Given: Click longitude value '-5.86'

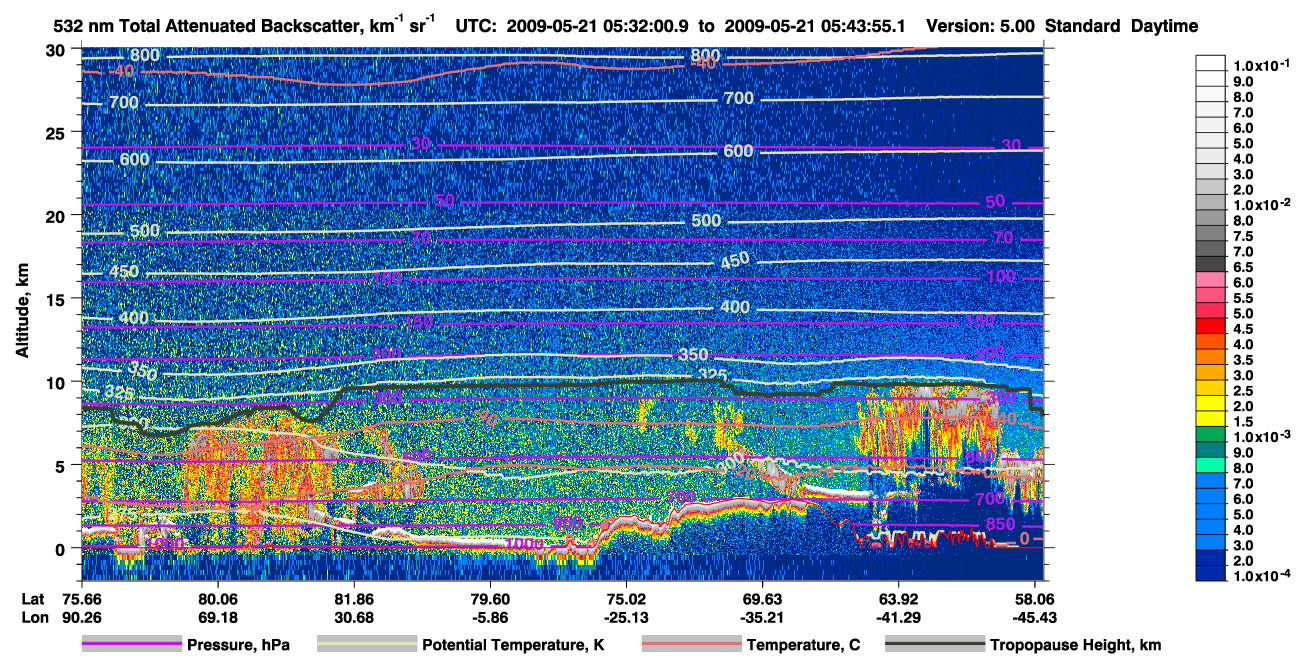Looking at the screenshot, I should click(x=489, y=616).
